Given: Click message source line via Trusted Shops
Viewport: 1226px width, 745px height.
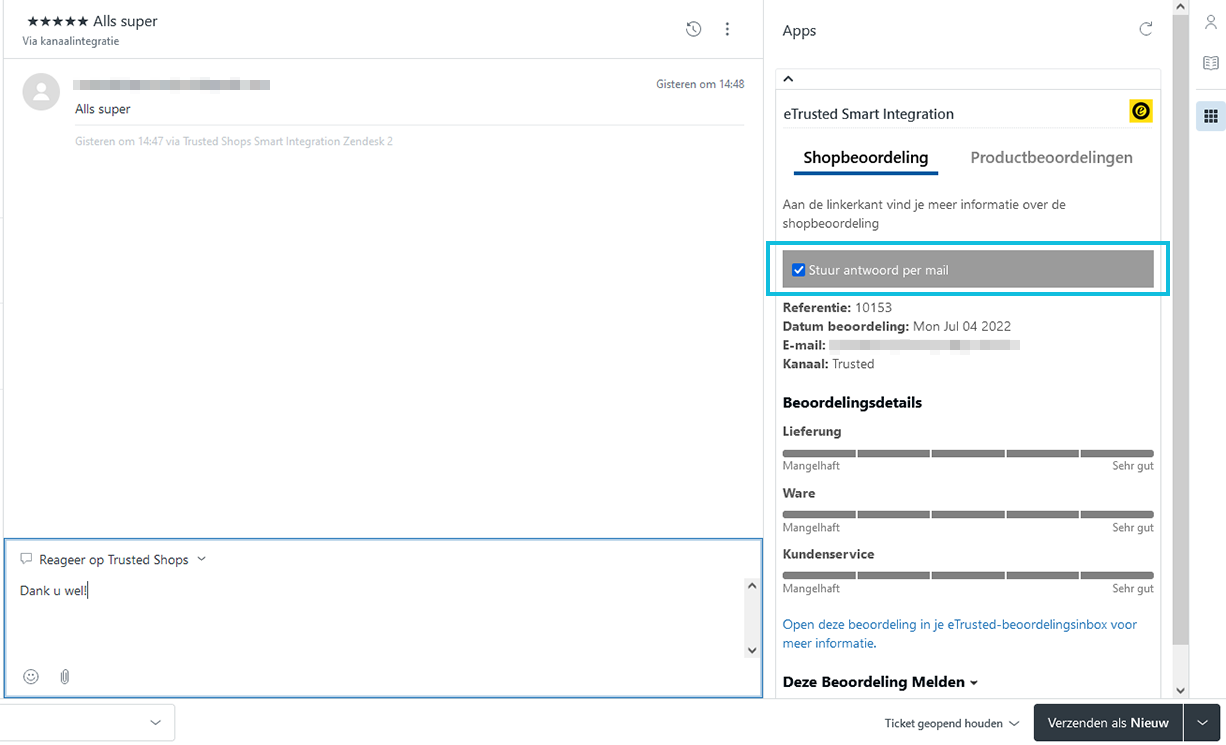Looking at the screenshot, I should click(x=234, y=142).
